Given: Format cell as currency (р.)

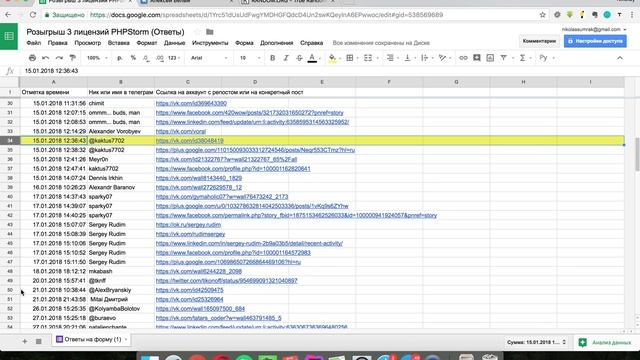Looking at the screenshot, I should click(120, 58).
